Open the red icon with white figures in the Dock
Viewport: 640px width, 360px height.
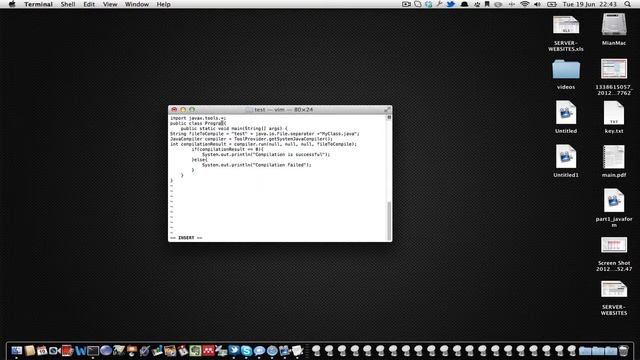click(208, 350)
